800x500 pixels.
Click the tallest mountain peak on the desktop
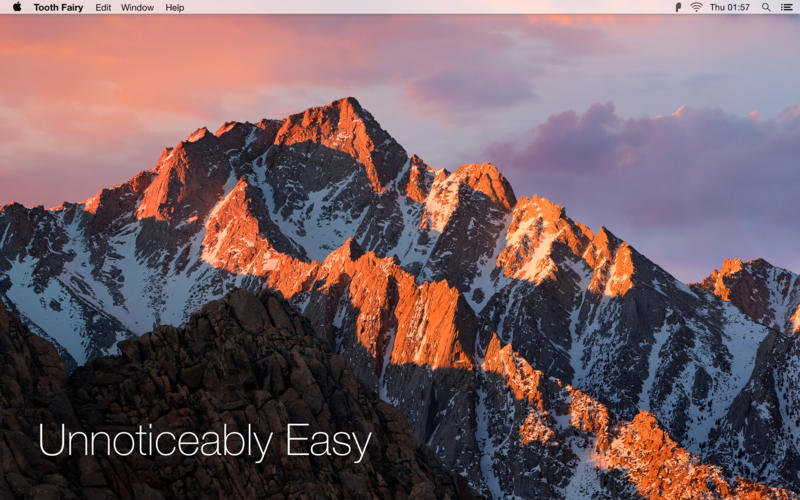pos(347,108)
